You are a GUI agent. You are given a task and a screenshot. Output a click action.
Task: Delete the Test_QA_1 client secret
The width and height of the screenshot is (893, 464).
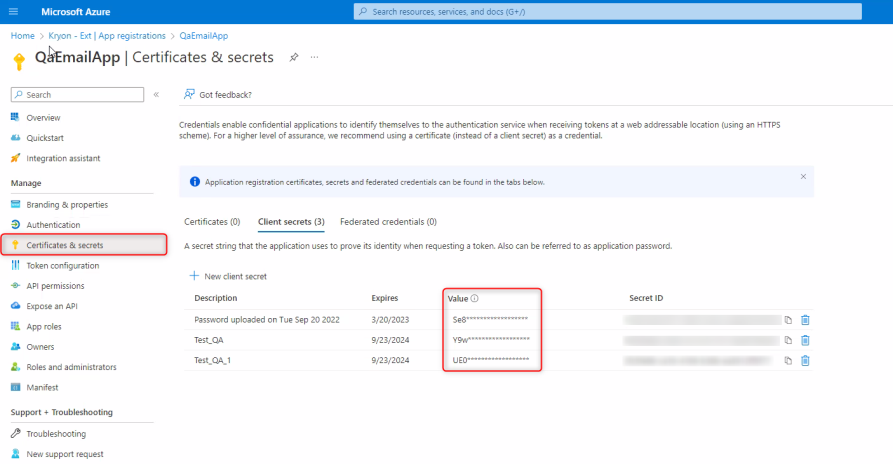[x=805, y=360]
